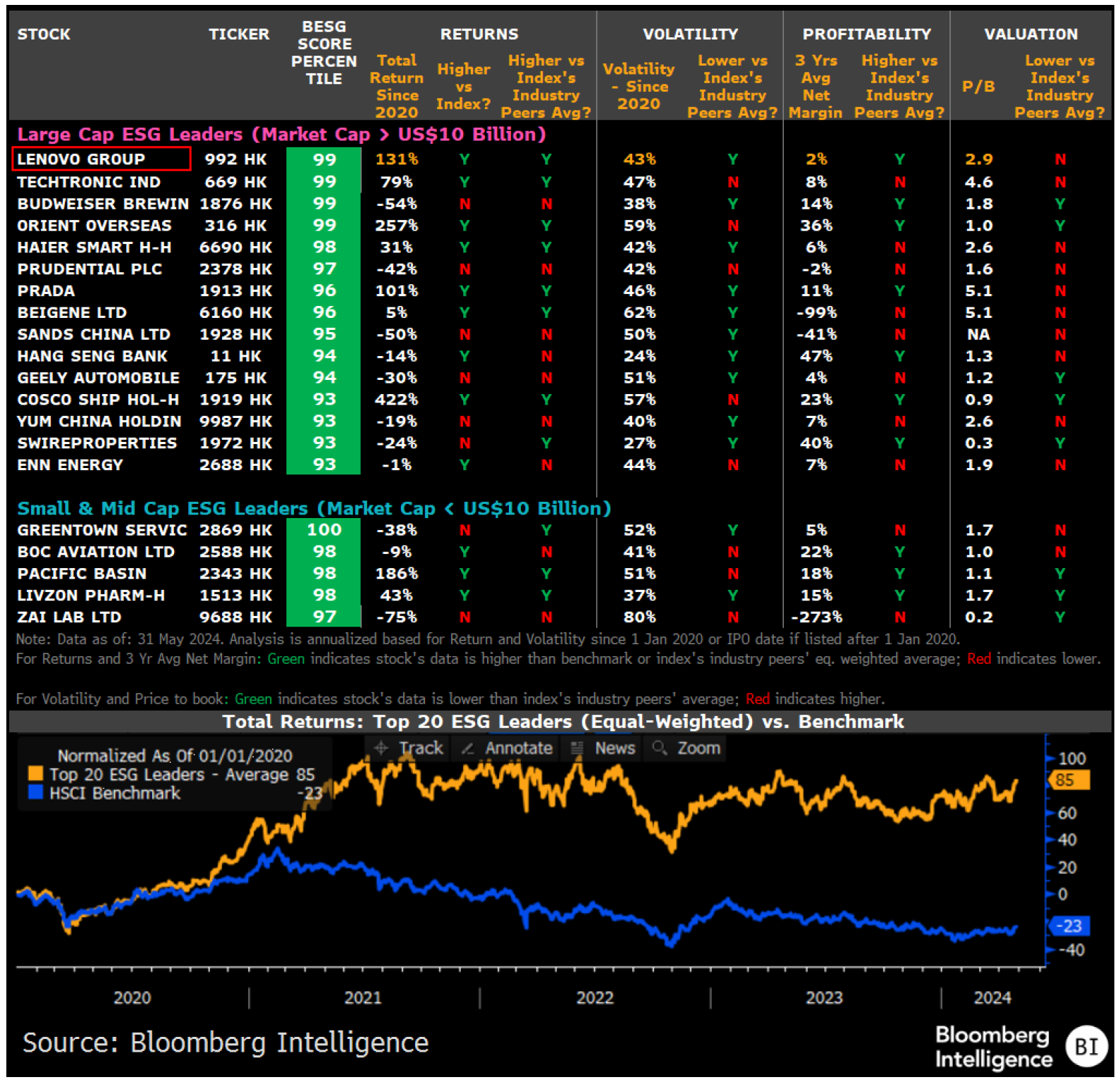Click the COSCO SHIP HOL-H 422% return
Screen dimensions: 1120x1082
coord(396,400)
